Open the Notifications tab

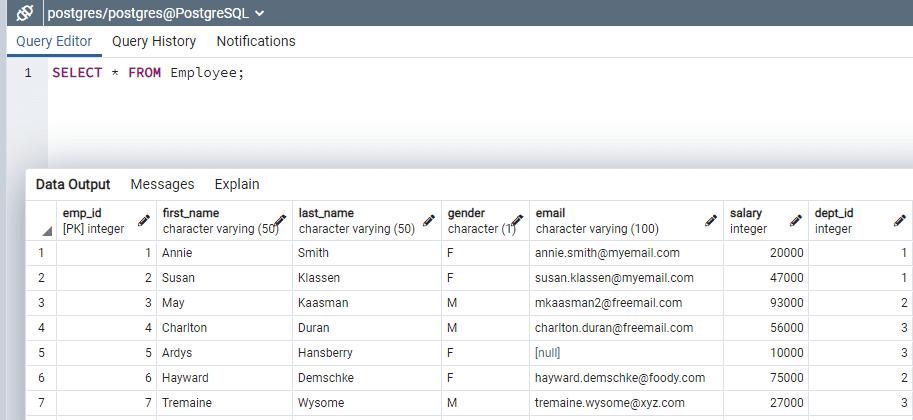[x=256, y=41]
